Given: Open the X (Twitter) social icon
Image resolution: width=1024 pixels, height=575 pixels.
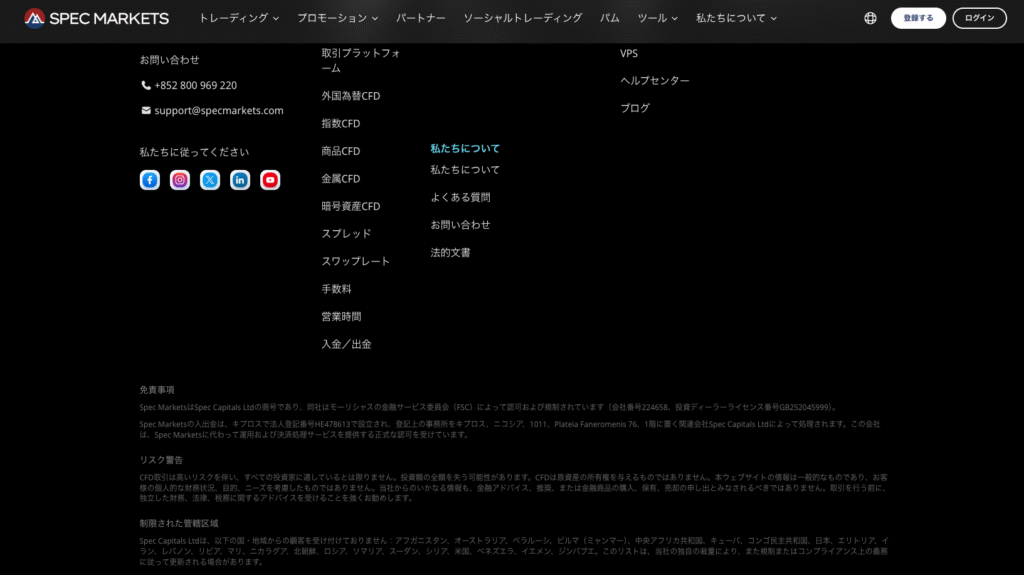Looking at the screenshot, I should pyautogui.click(x=210, y=180).
